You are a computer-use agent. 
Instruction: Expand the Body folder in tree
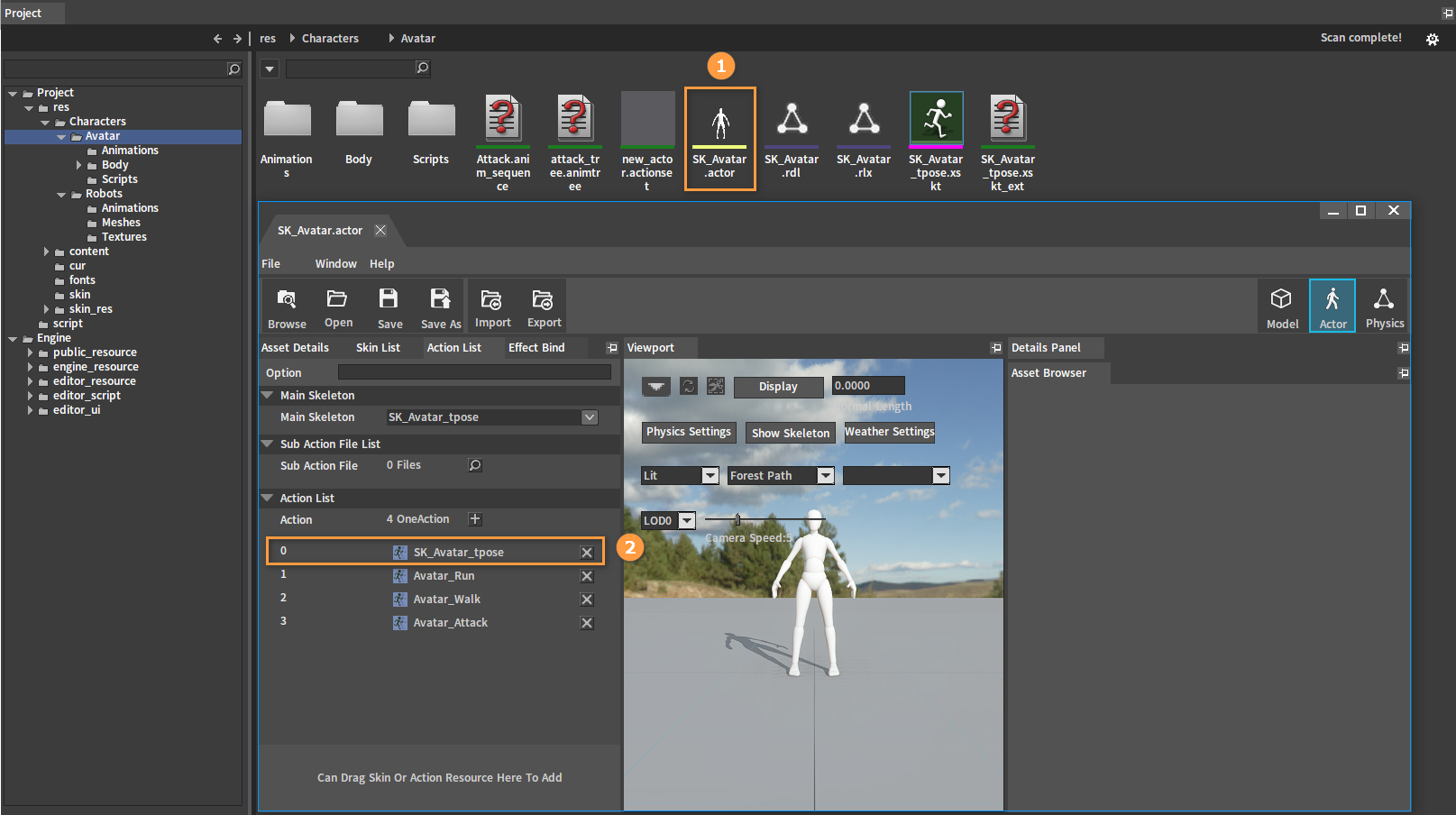(x=78, y=165)
